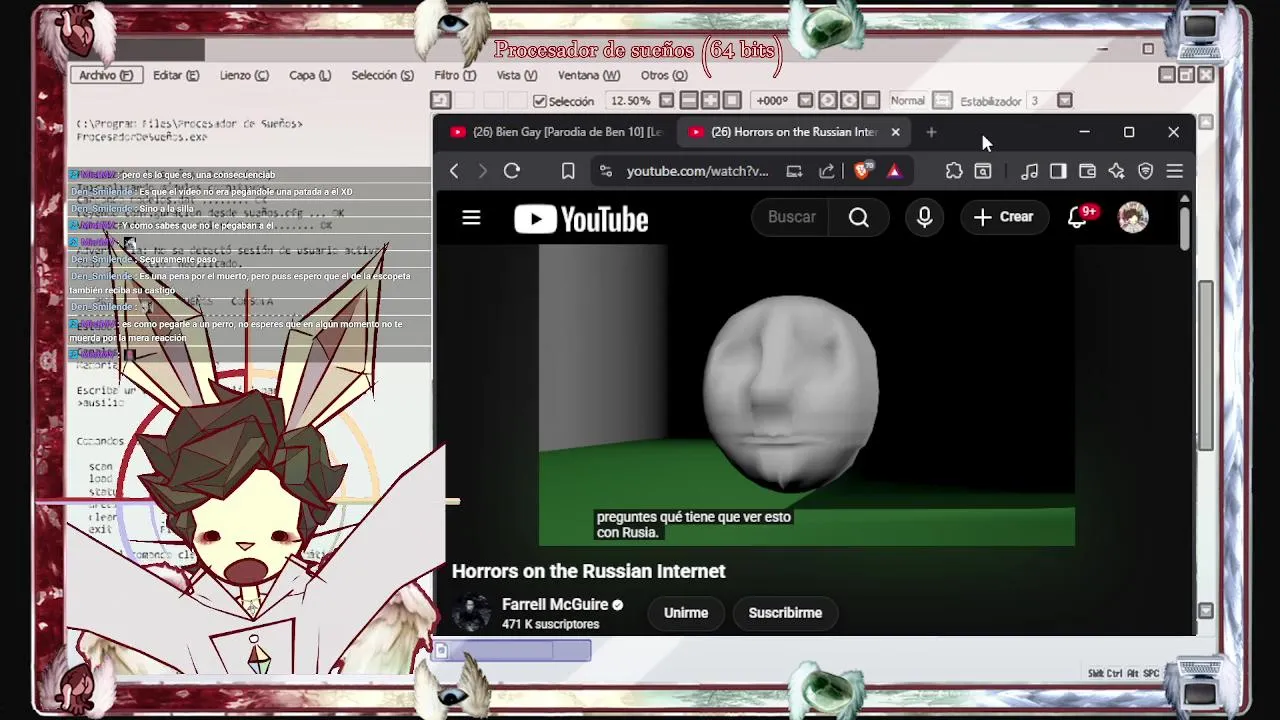The image size is (1280, 720).
Task: Click the paint window horizontal scrollbar thumb
Action: point(511,651)
